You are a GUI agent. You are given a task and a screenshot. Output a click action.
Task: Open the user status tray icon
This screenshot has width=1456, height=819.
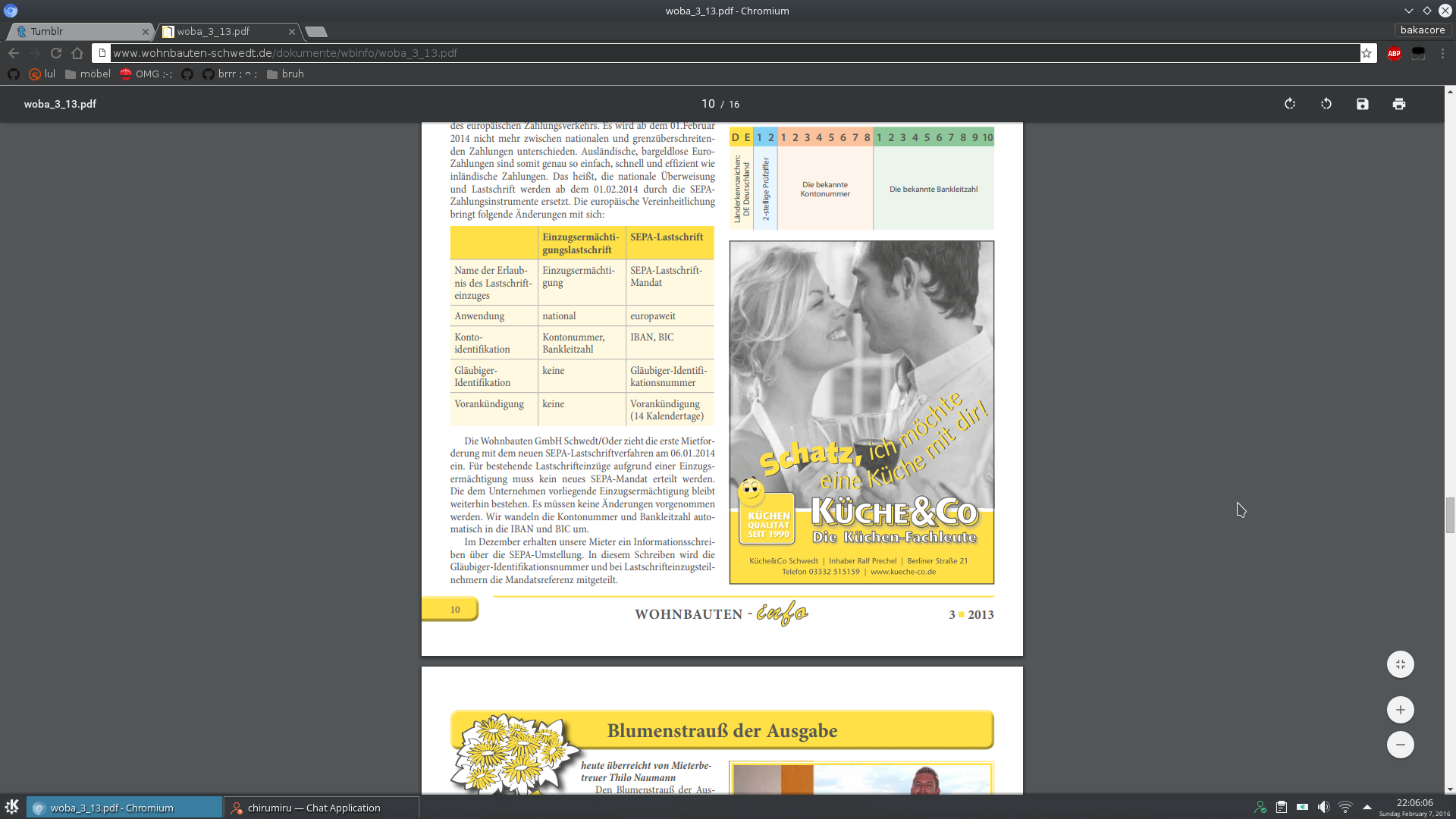click(1260, 807)
